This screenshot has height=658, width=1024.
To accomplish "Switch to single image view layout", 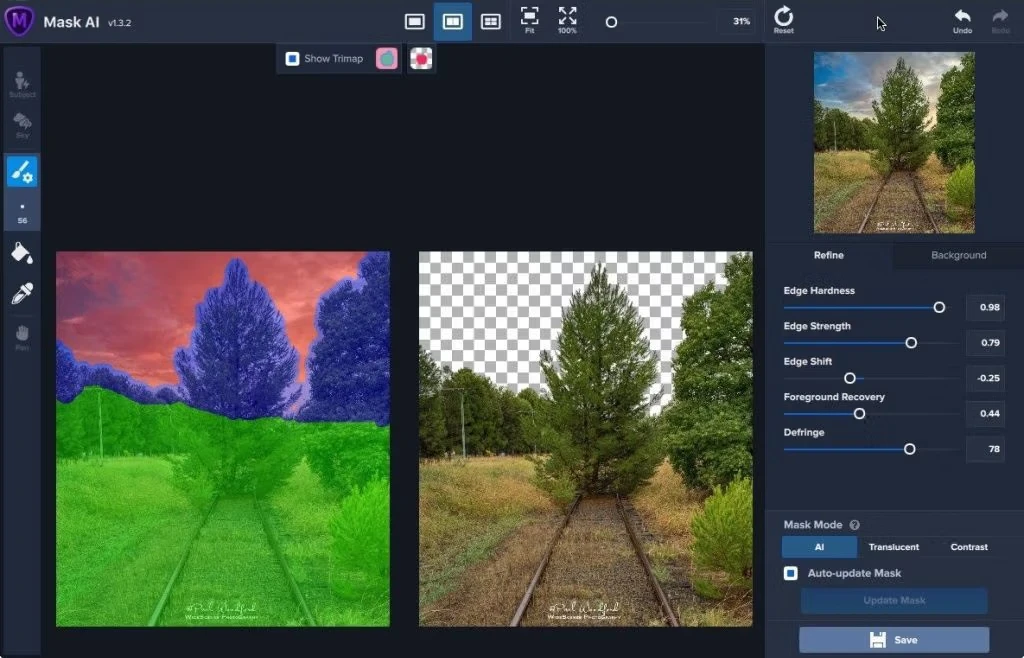I will point(414,21).
